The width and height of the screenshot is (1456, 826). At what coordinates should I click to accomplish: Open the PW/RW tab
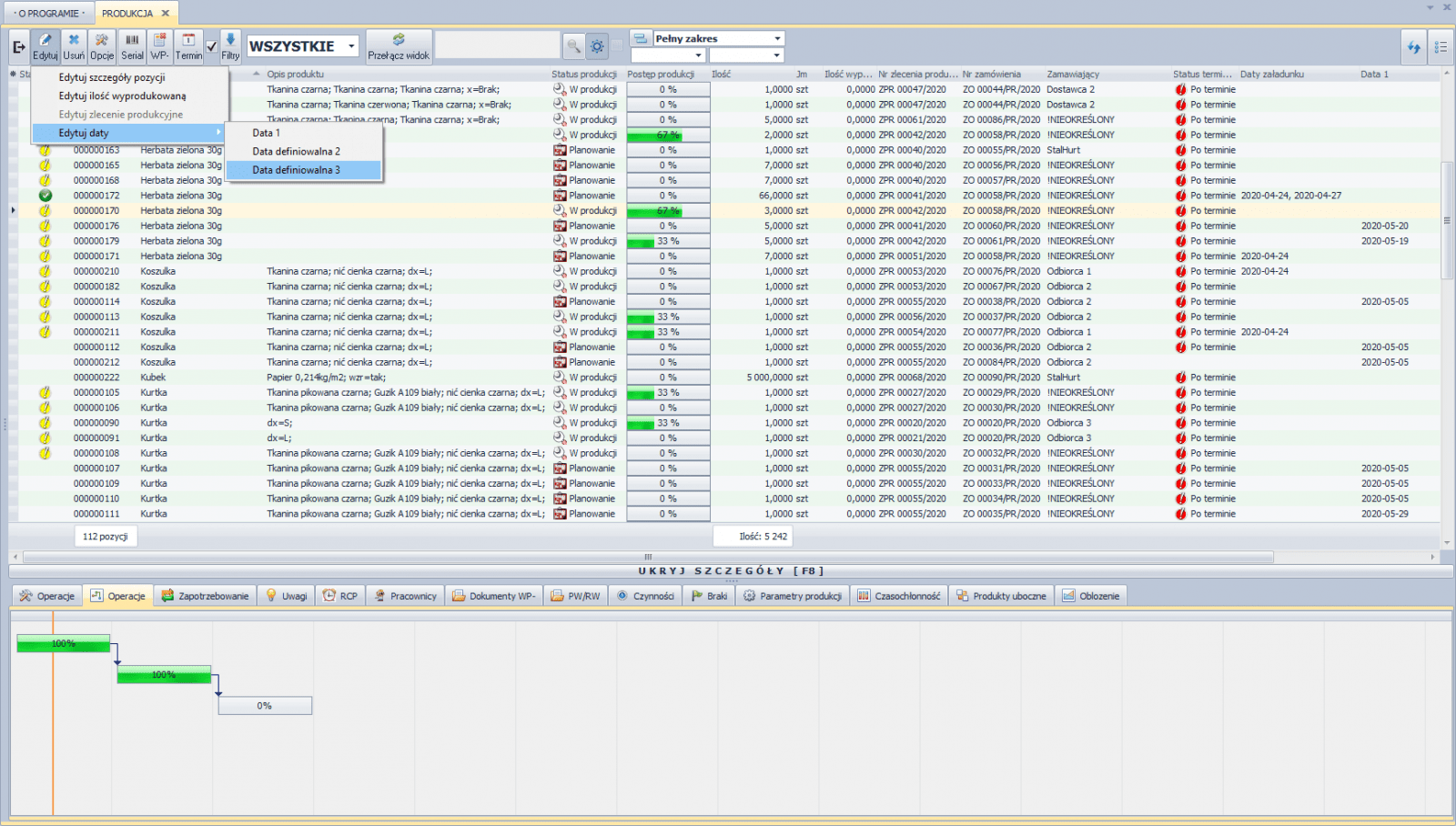click(x=575, y=596)
